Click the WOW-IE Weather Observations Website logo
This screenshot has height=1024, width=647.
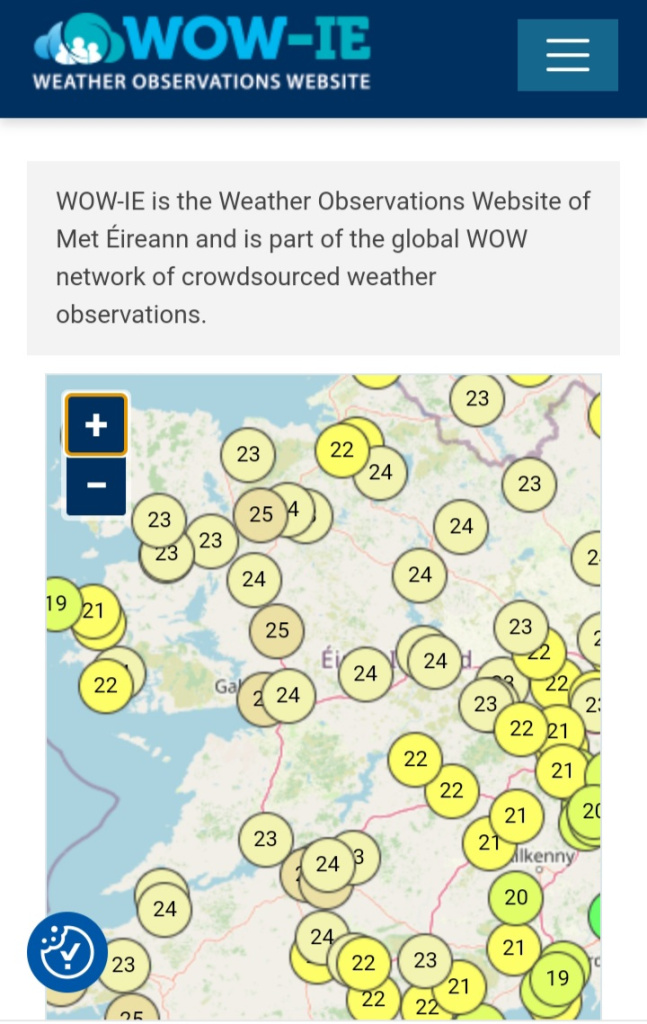click(202, 52)
